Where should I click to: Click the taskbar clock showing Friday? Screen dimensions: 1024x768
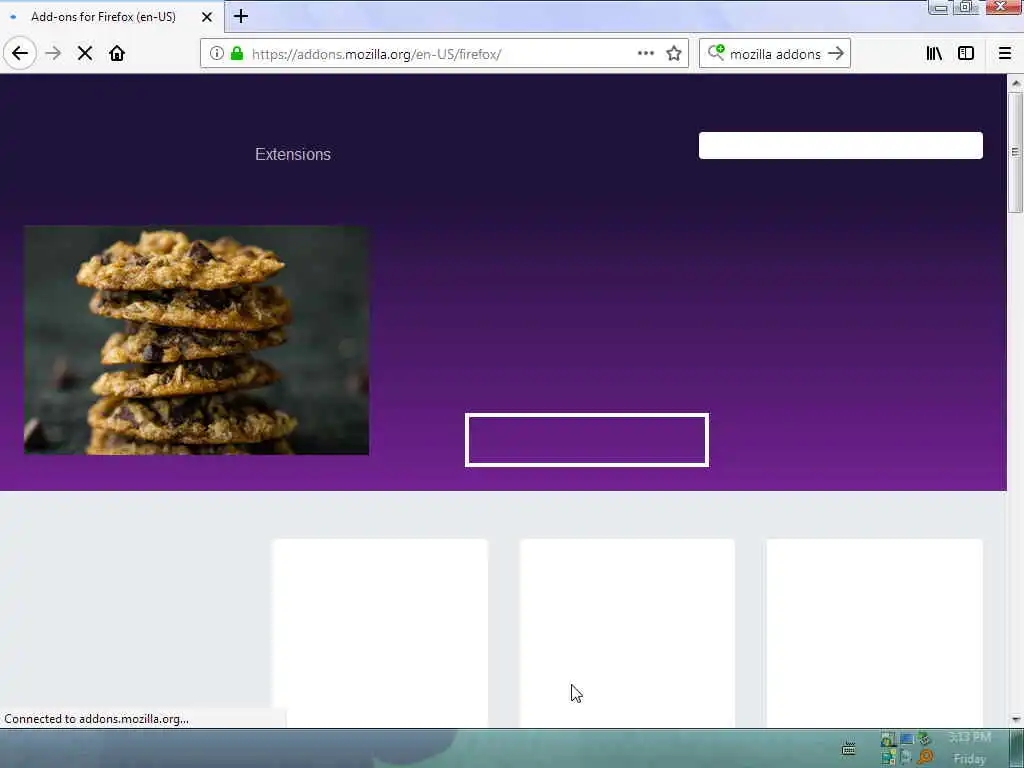tap(969, 748)
